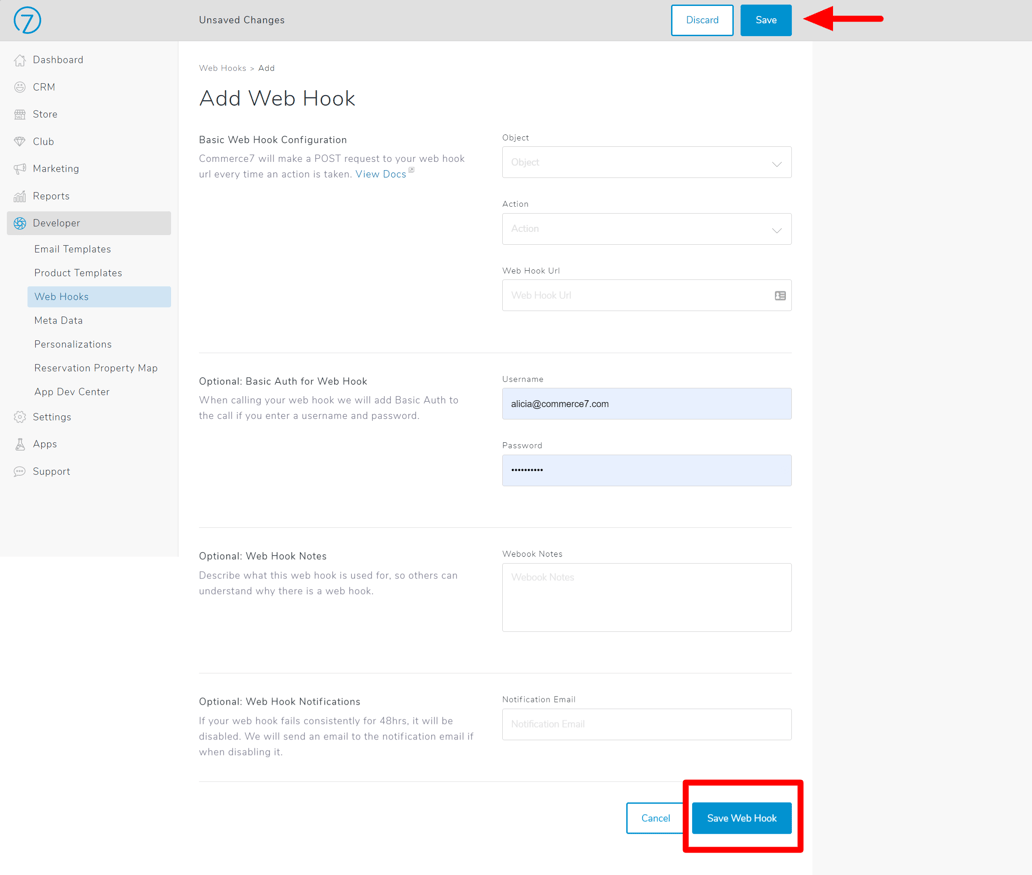Expand the Action dropdown
Screen dimensions: 1032x875
tap(646, 229)
